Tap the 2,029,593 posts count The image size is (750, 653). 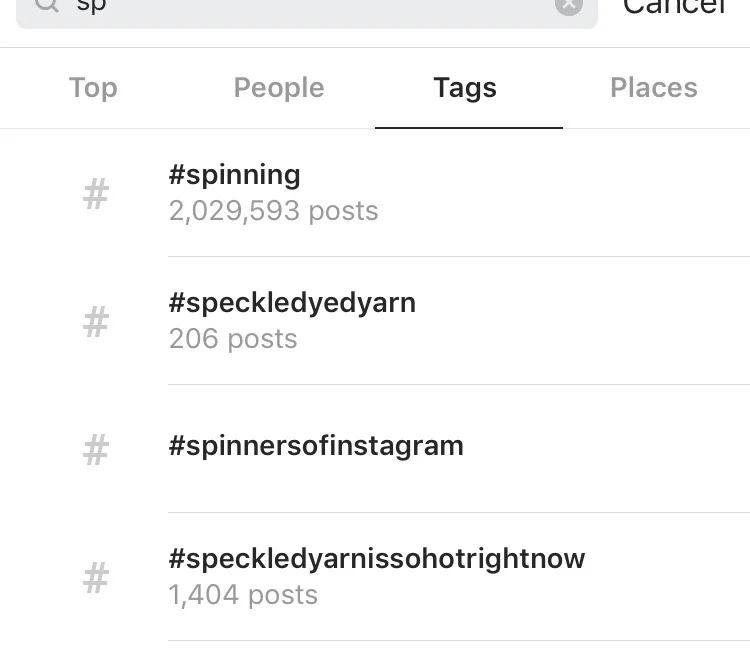[274, 211]
